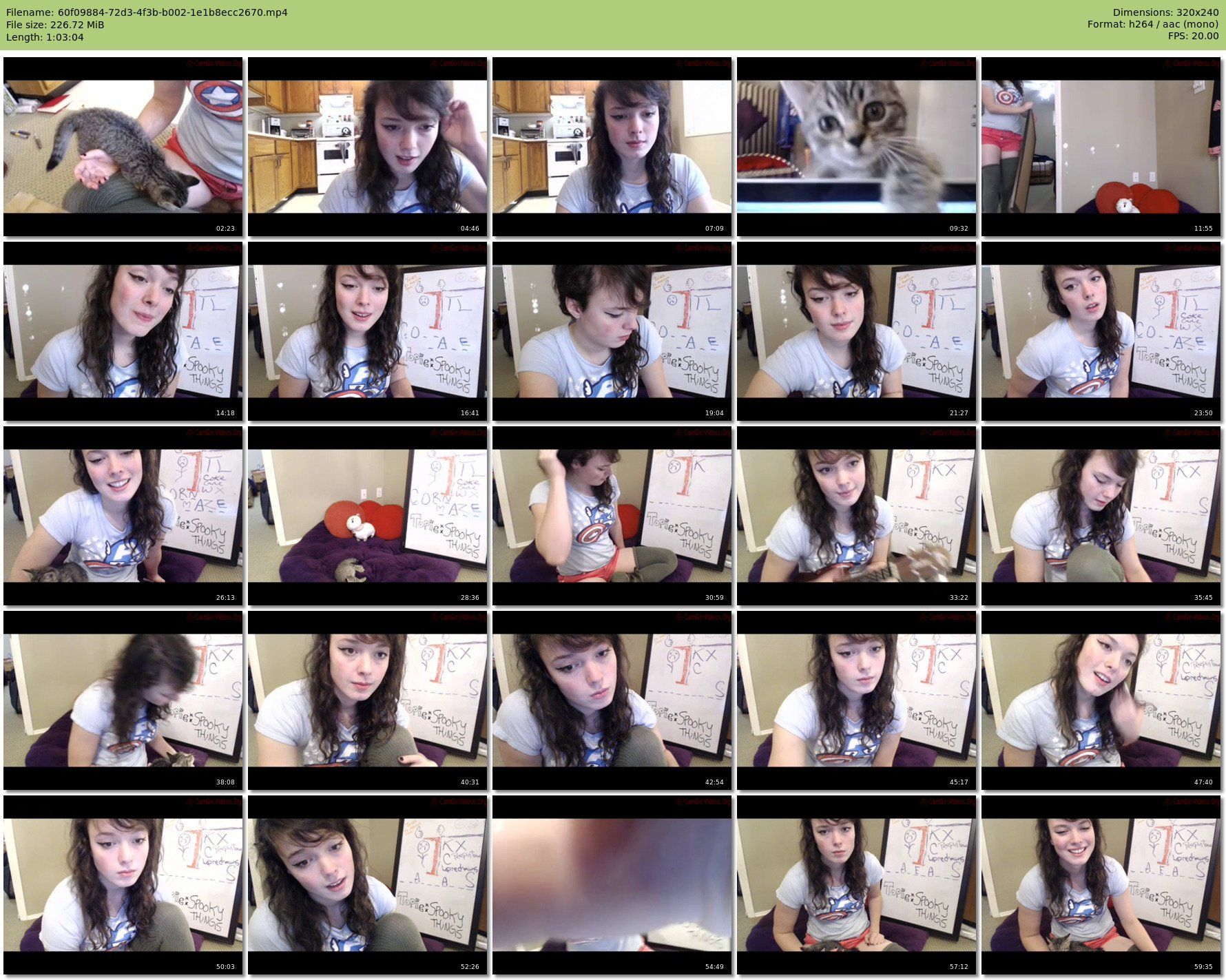Select the frame at 30:59
Image resolution: width=1226 pixels, height=980 pixels.
[x=612, y=516]
